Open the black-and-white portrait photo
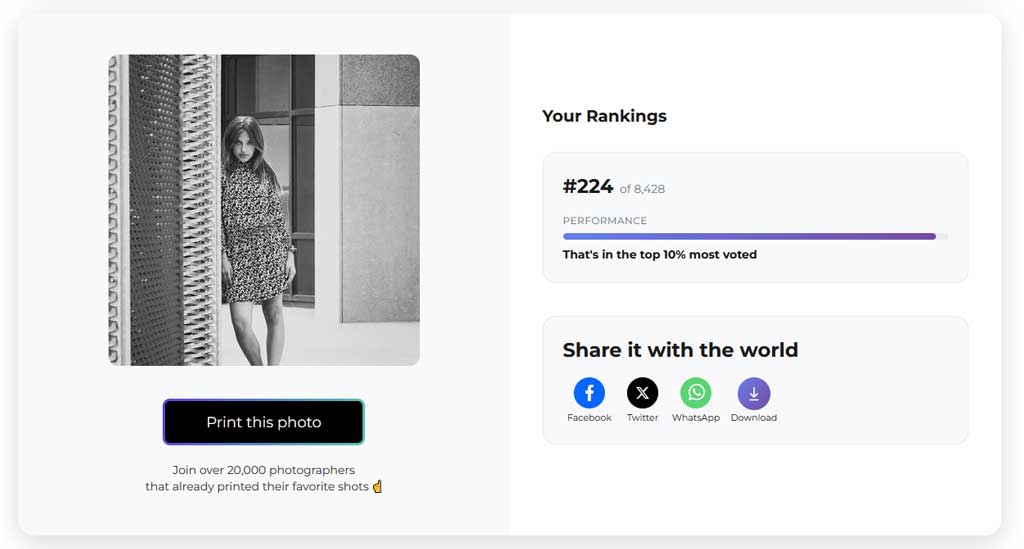This screenshot has height=549, width=1024. pyautogui.click(x=264, y=210)
